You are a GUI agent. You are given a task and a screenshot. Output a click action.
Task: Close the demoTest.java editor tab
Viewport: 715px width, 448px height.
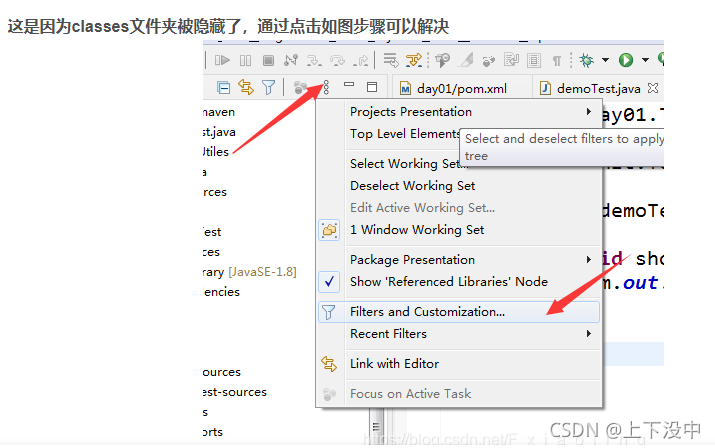point(653,88)
